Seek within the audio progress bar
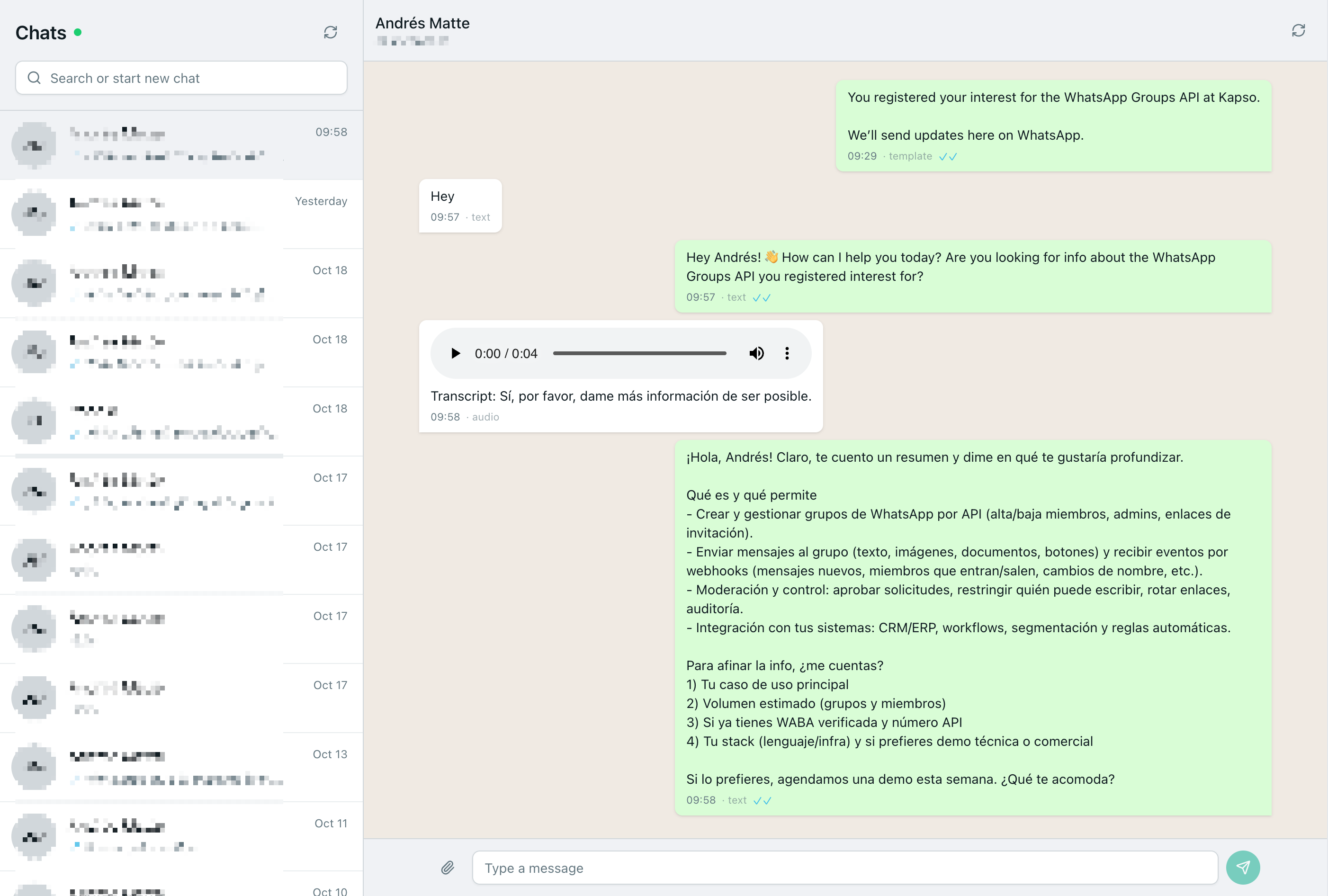The image size is (1328, 896). click(x=639, y=353)
